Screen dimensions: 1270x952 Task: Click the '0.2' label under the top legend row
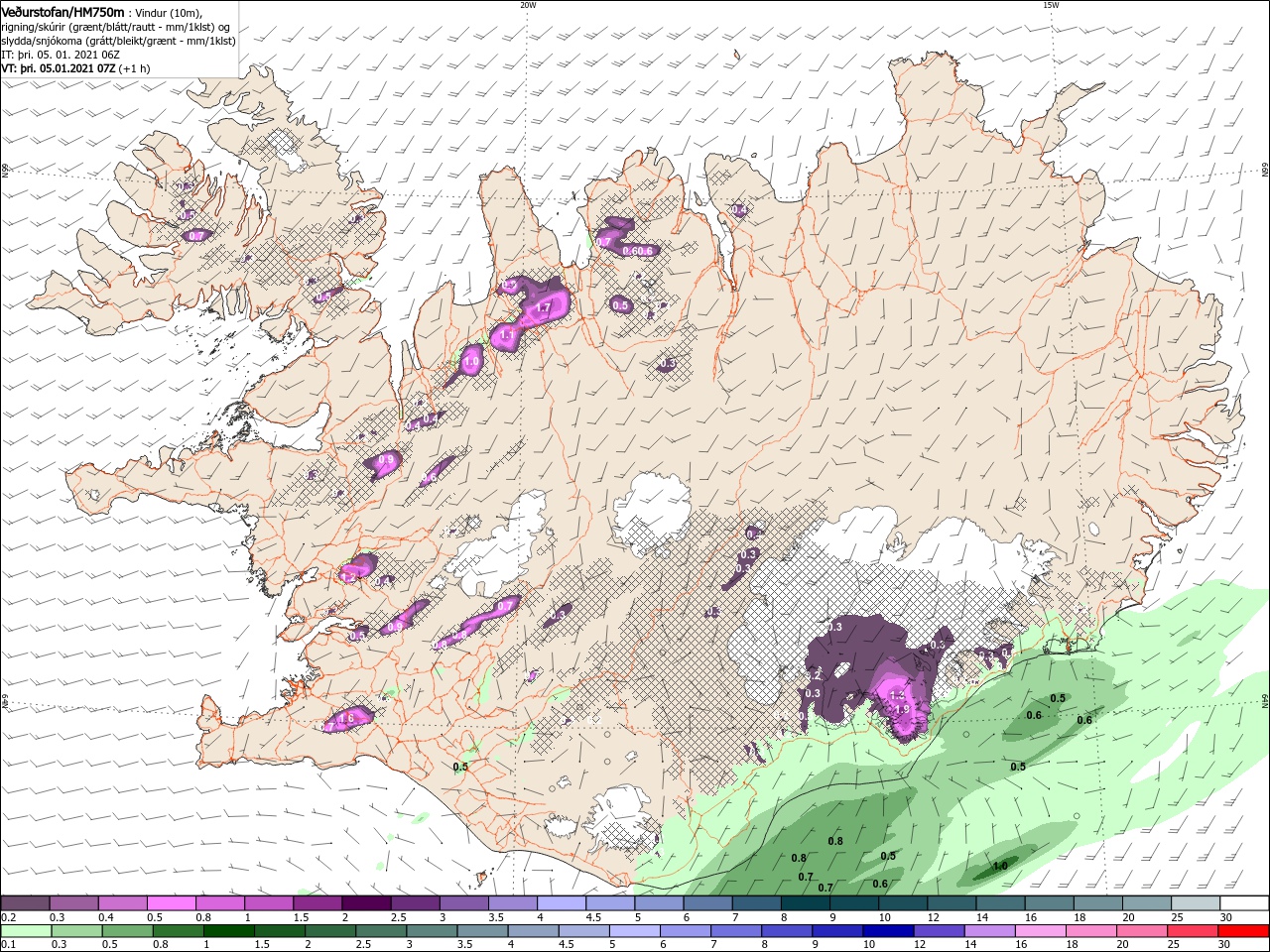[x=7, y=917]
